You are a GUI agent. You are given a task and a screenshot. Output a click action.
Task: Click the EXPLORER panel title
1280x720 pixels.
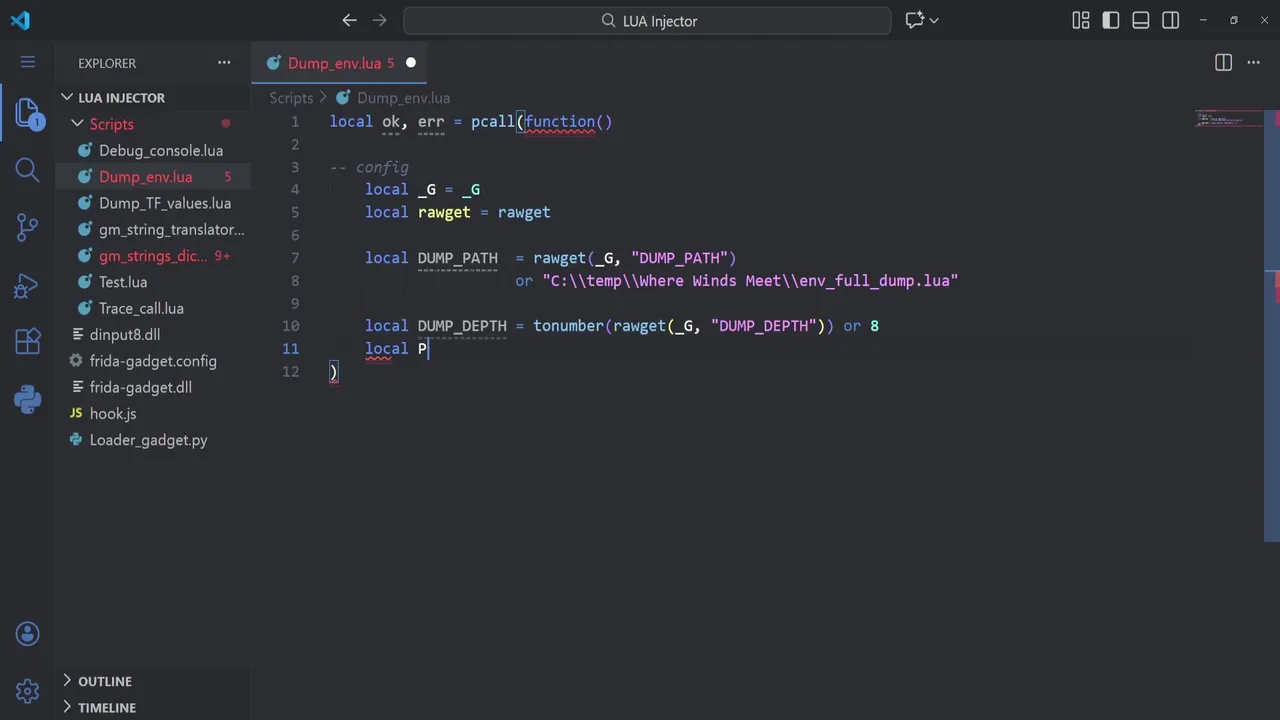(x=107, y=63)
